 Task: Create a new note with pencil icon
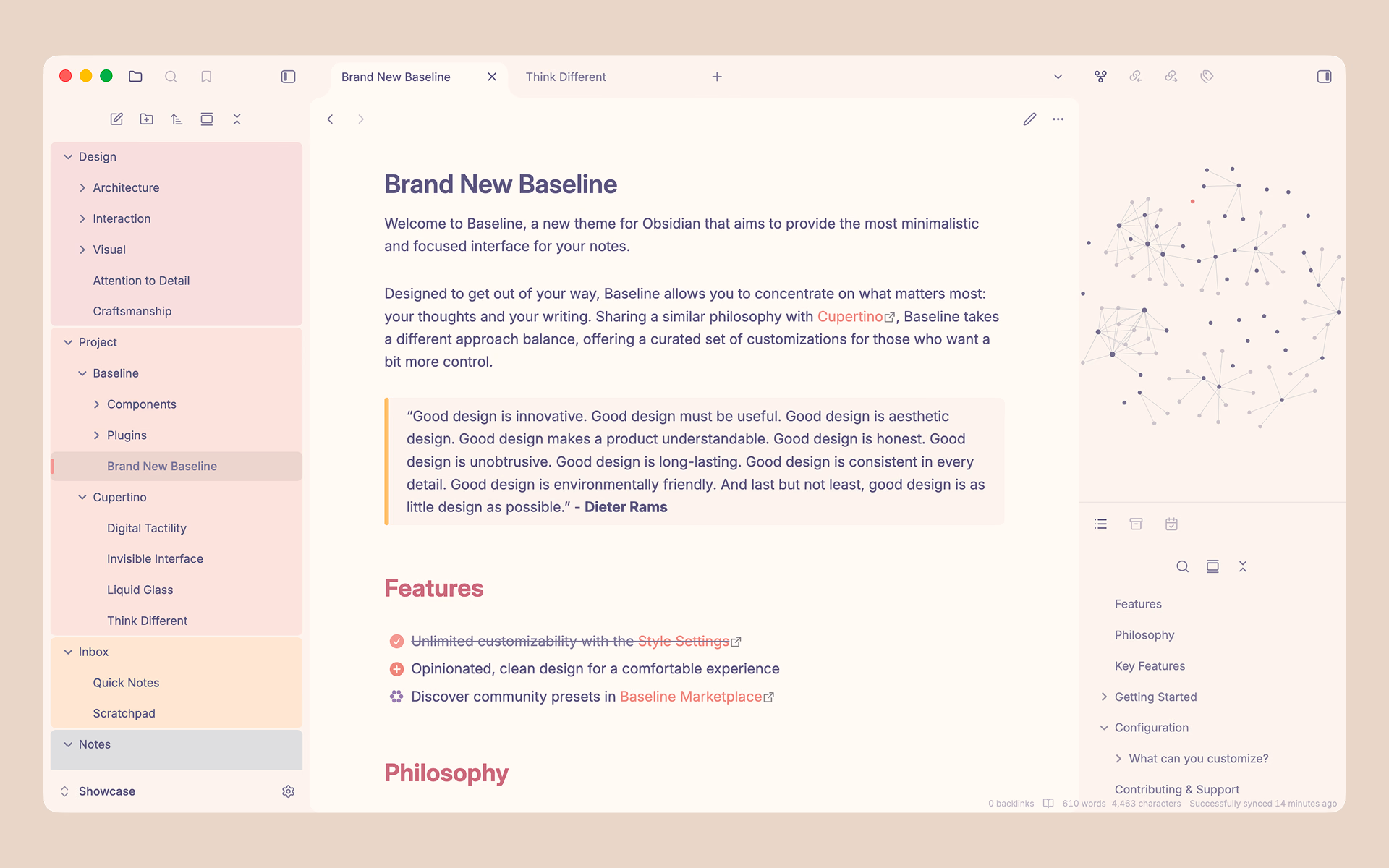(116, 119)
